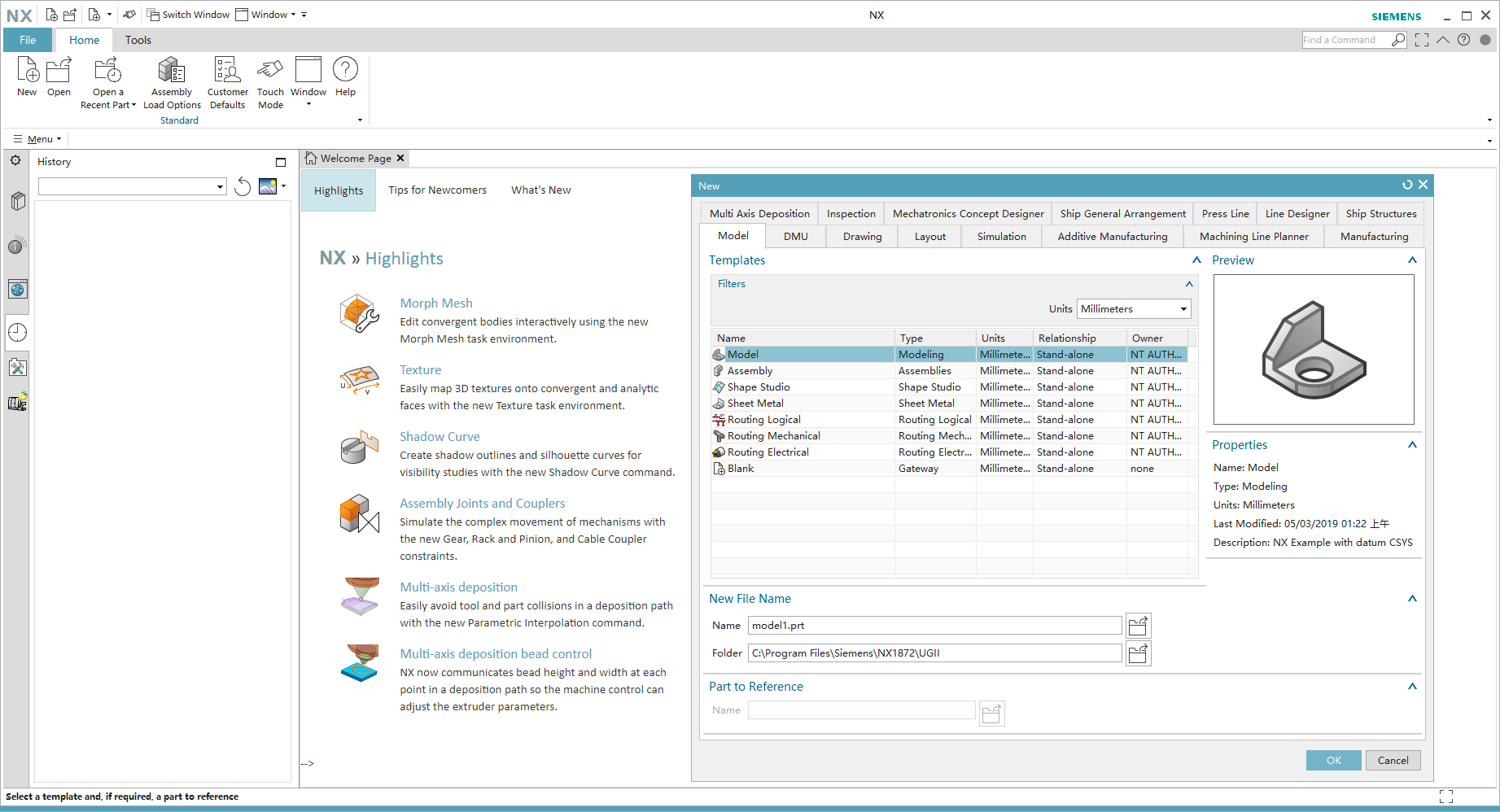
Task: Collapse the Properties section
Action: 1412,445
